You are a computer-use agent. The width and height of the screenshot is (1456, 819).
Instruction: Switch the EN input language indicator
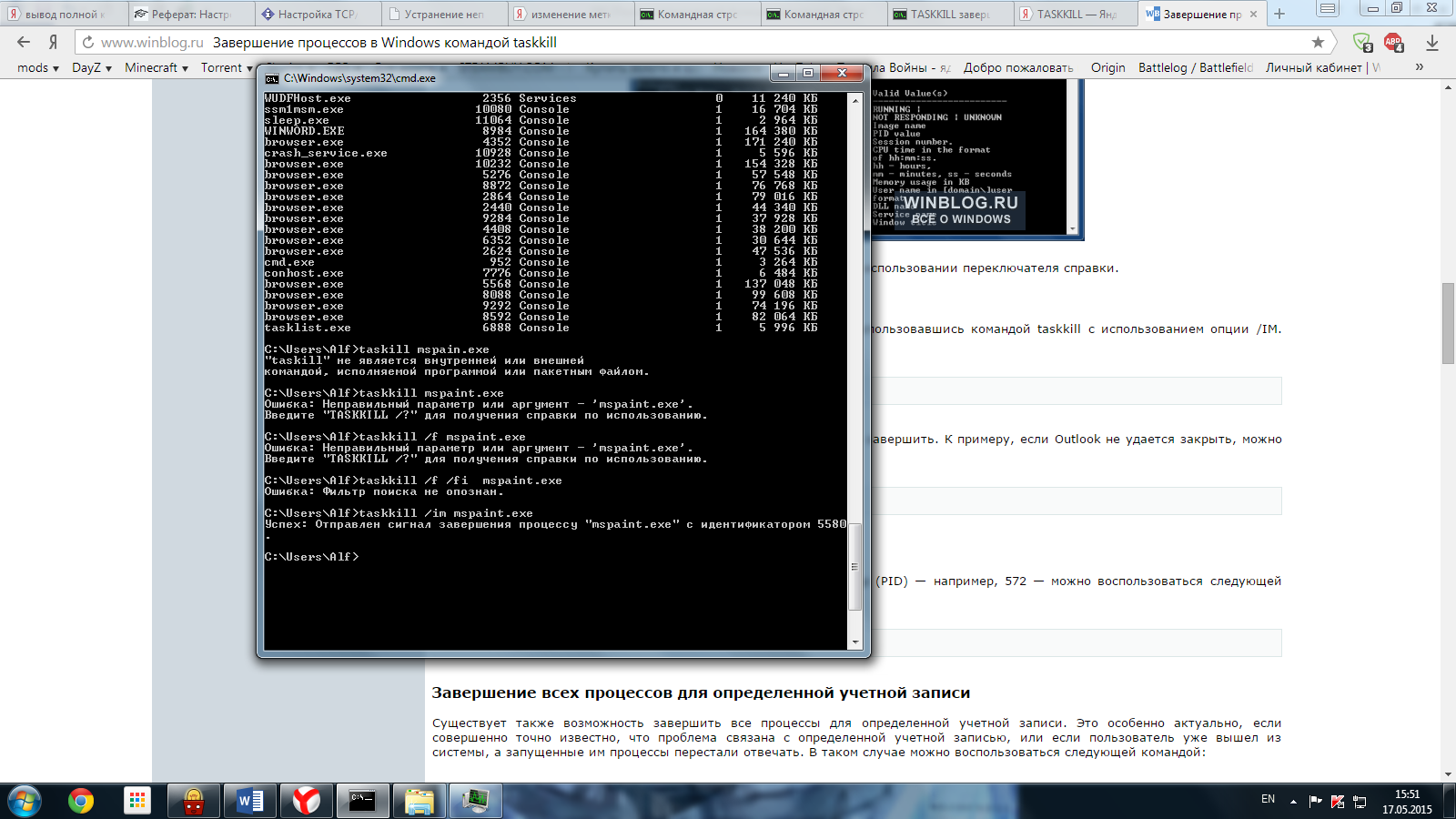pos(1268,799)
